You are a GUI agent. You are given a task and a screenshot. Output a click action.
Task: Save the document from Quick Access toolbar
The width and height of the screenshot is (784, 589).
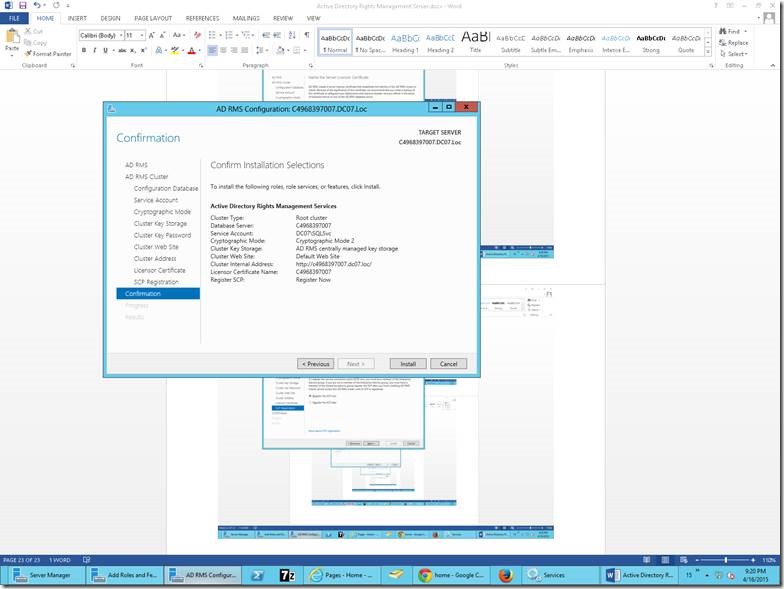[x=23, y=6]
